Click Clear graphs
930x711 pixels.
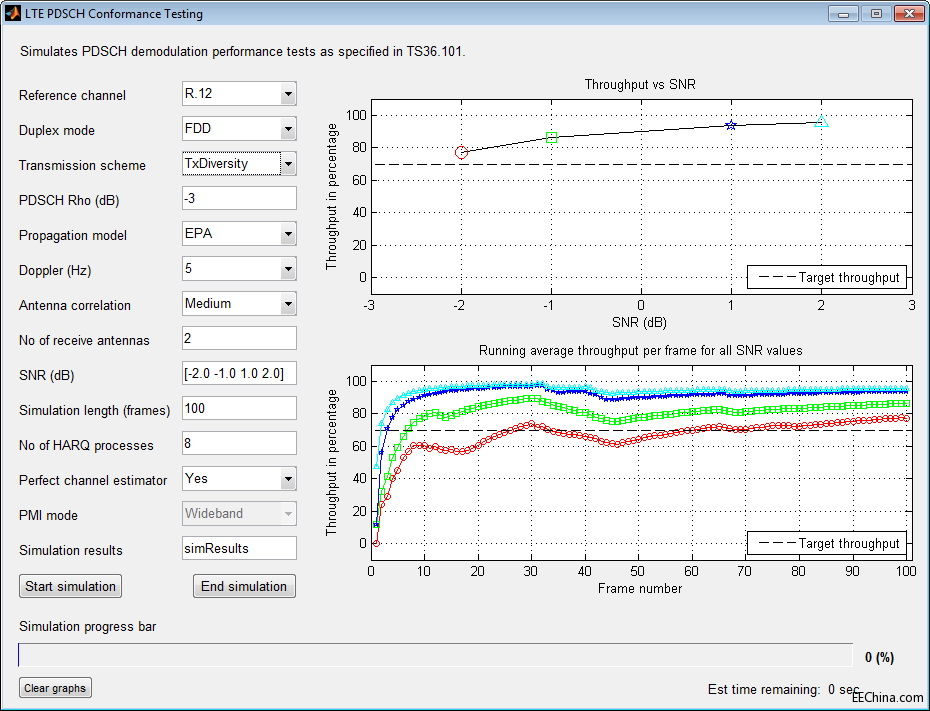tap(54, 687)
